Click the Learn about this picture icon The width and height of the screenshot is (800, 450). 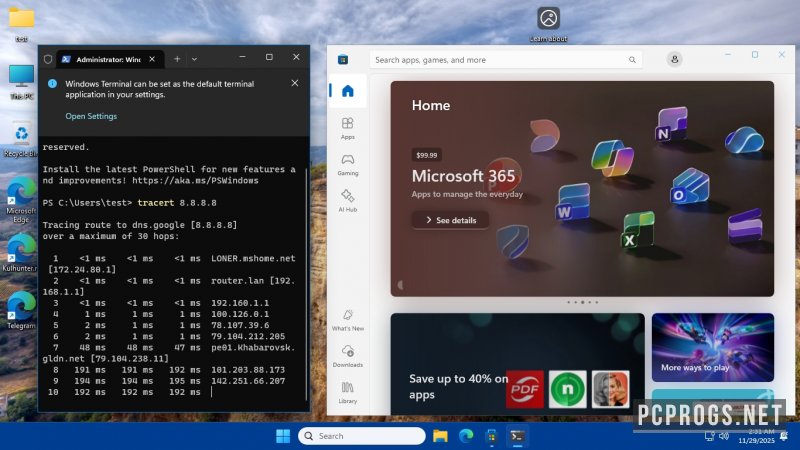click(x=548, y=24)
